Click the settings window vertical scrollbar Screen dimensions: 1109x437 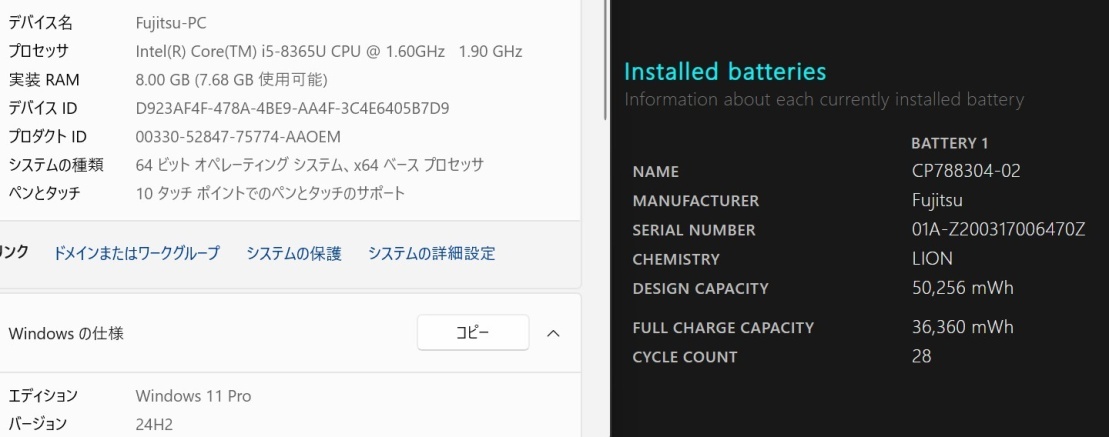(605, 60)
